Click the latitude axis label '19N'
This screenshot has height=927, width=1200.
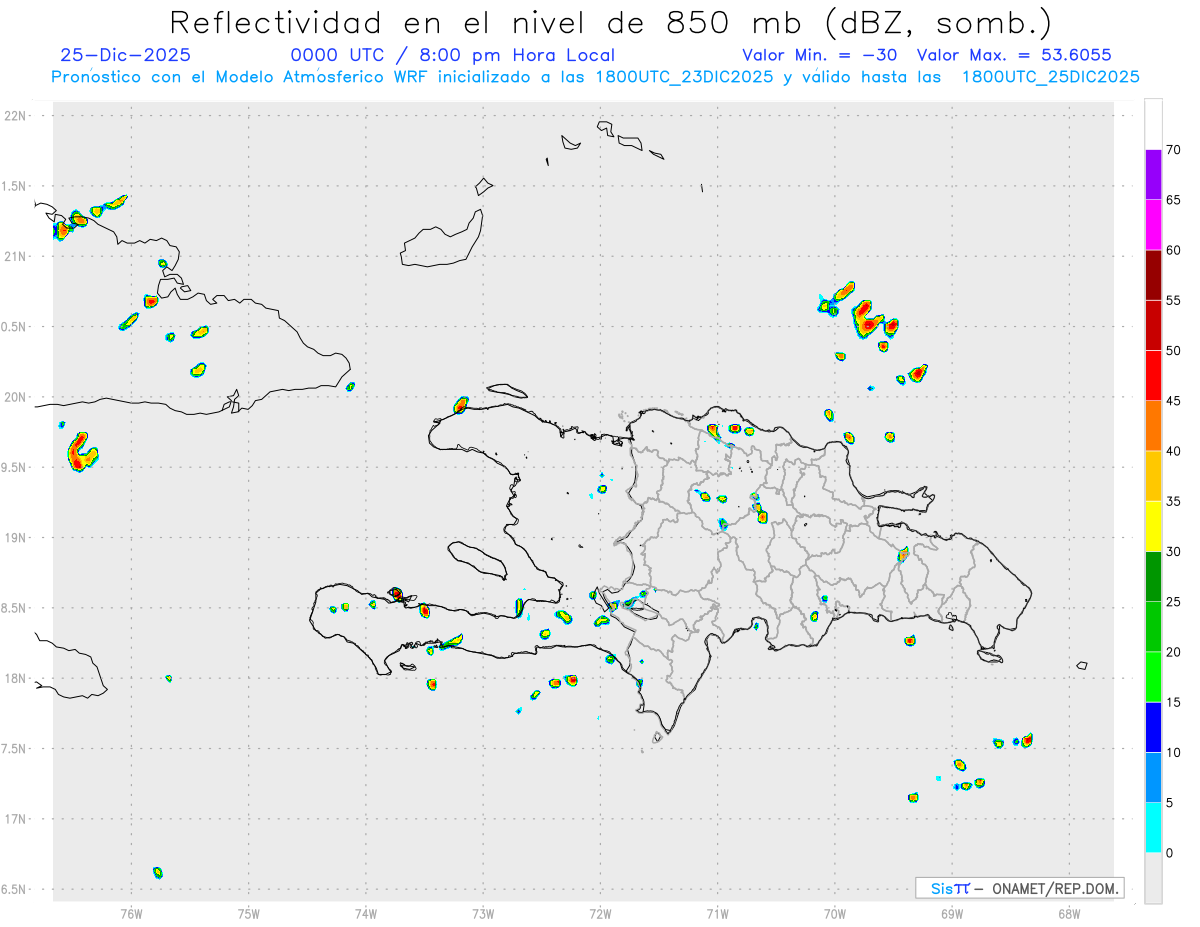(x=15, y=538)
